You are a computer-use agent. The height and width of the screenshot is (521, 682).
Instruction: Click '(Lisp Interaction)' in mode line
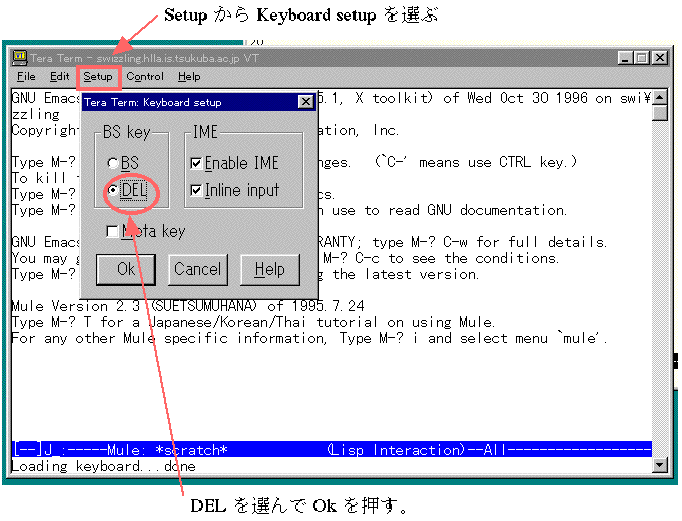coord(396,450)
